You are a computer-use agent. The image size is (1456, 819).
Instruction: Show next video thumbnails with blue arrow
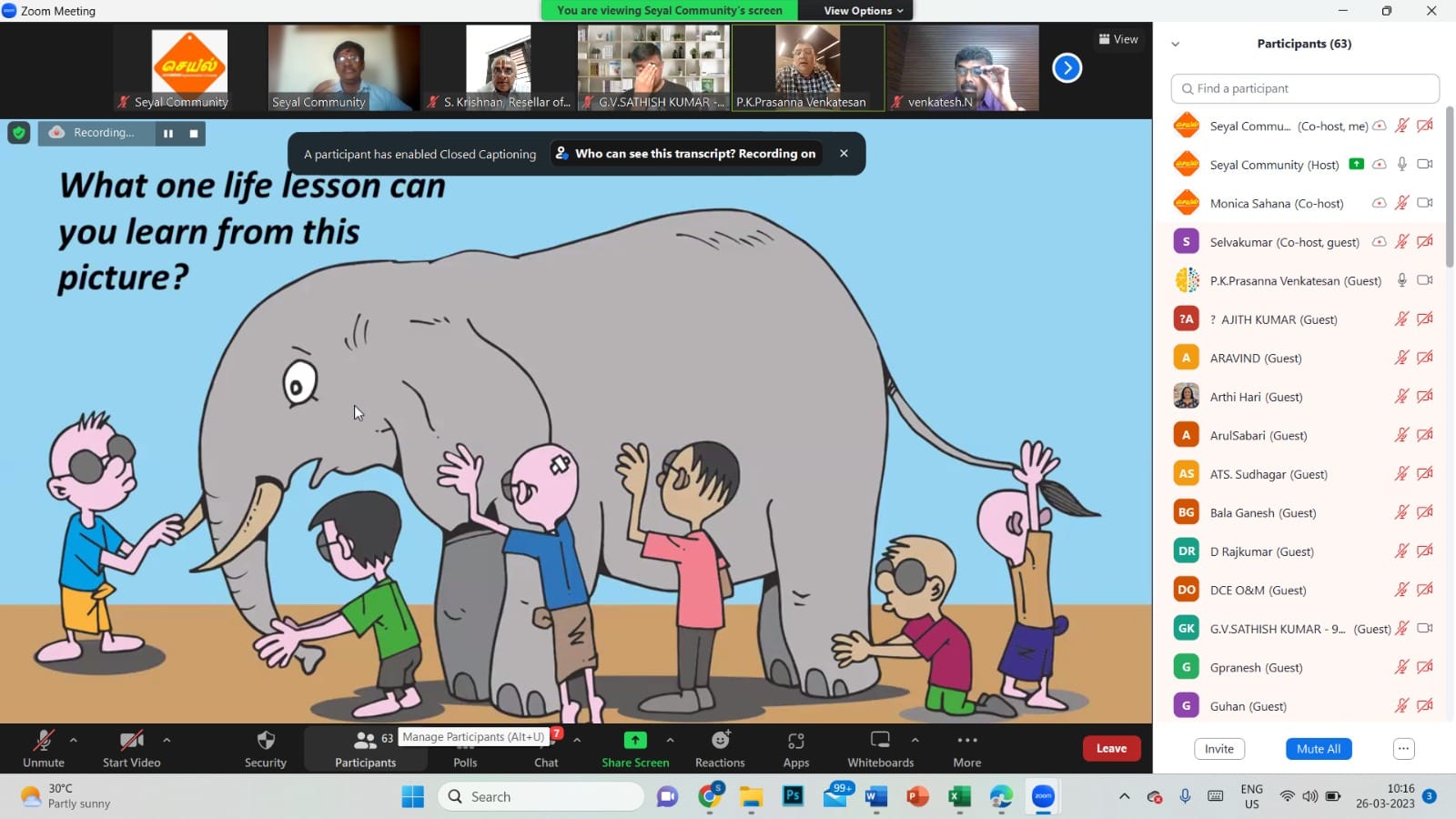(1067, 68)
